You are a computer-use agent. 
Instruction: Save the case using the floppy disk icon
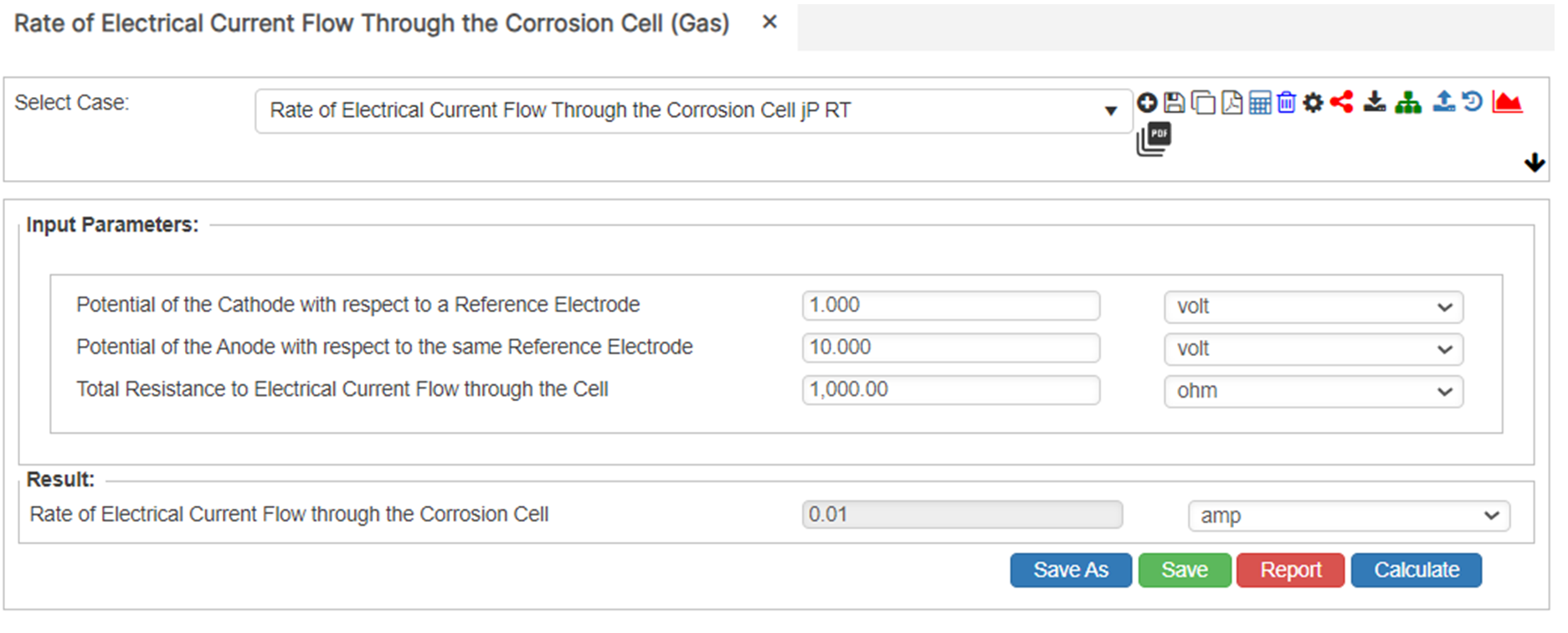click(x=1175, y=102)
